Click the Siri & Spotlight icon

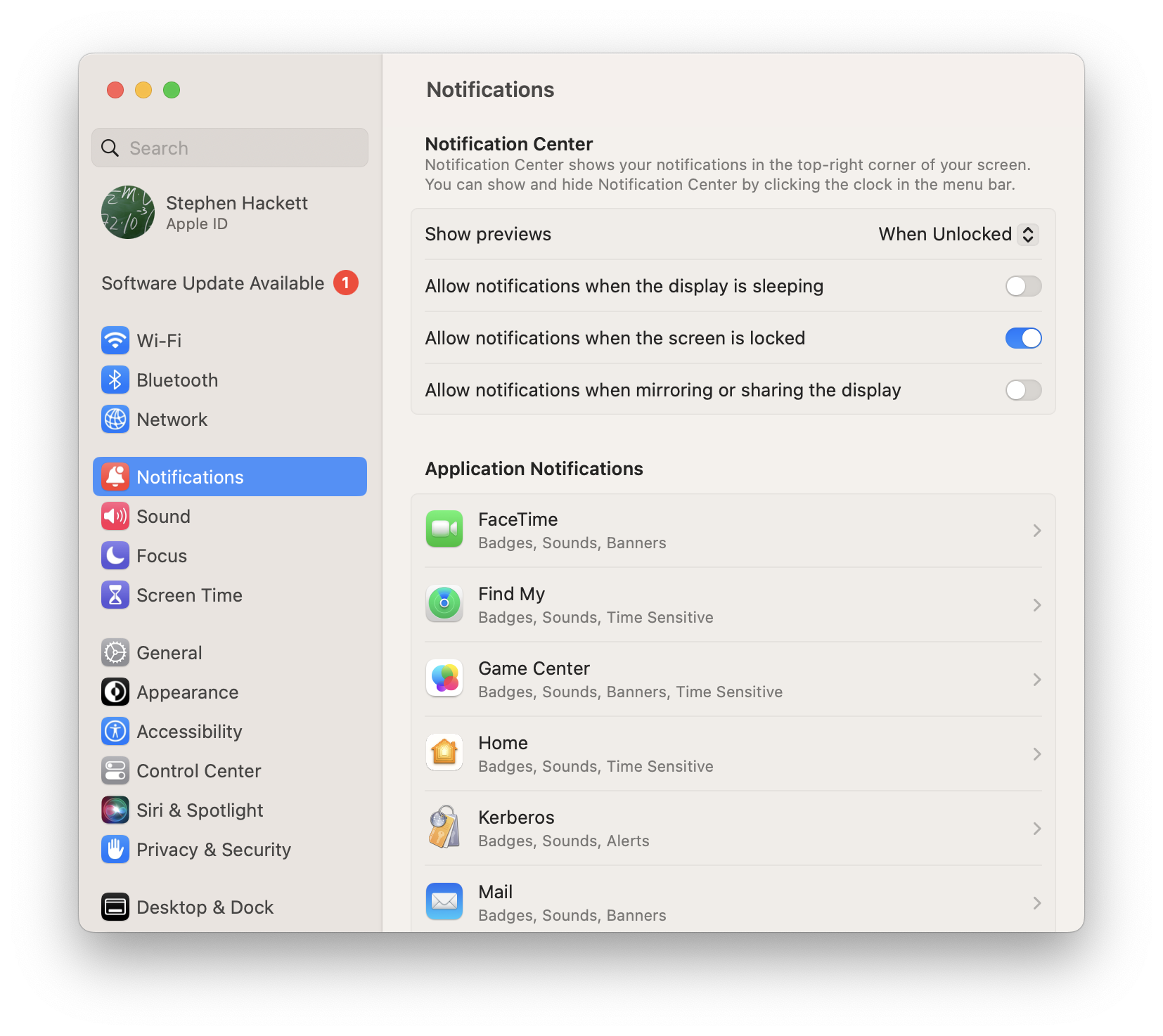point(115,810)
